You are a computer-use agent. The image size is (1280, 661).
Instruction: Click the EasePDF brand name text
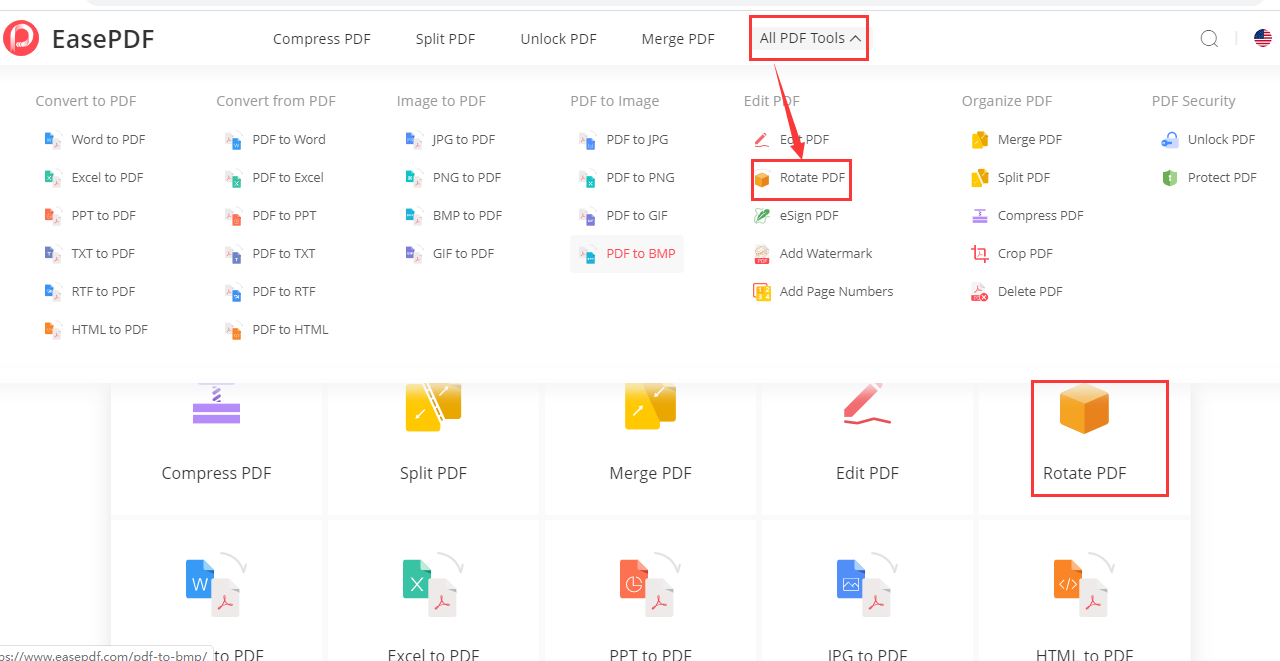pyautogui.click(x=103, y=40)
